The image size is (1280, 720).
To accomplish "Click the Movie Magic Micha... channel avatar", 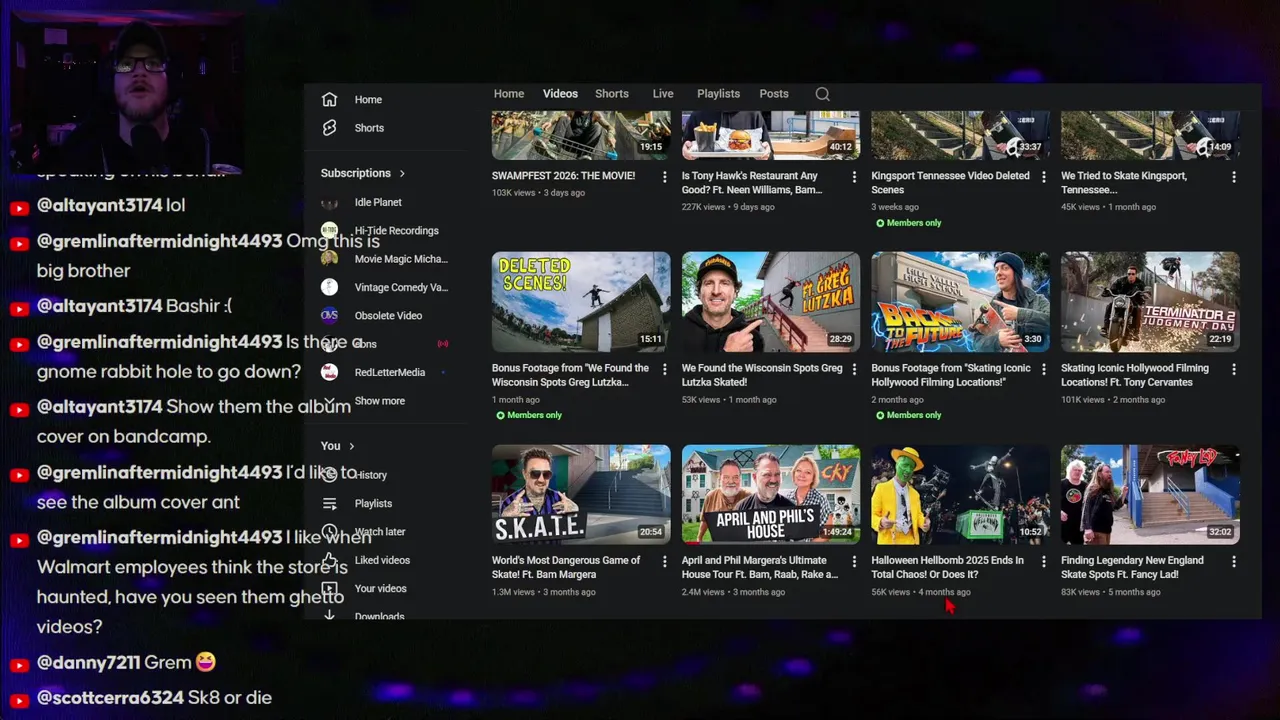I will click(x=329, y=258).
